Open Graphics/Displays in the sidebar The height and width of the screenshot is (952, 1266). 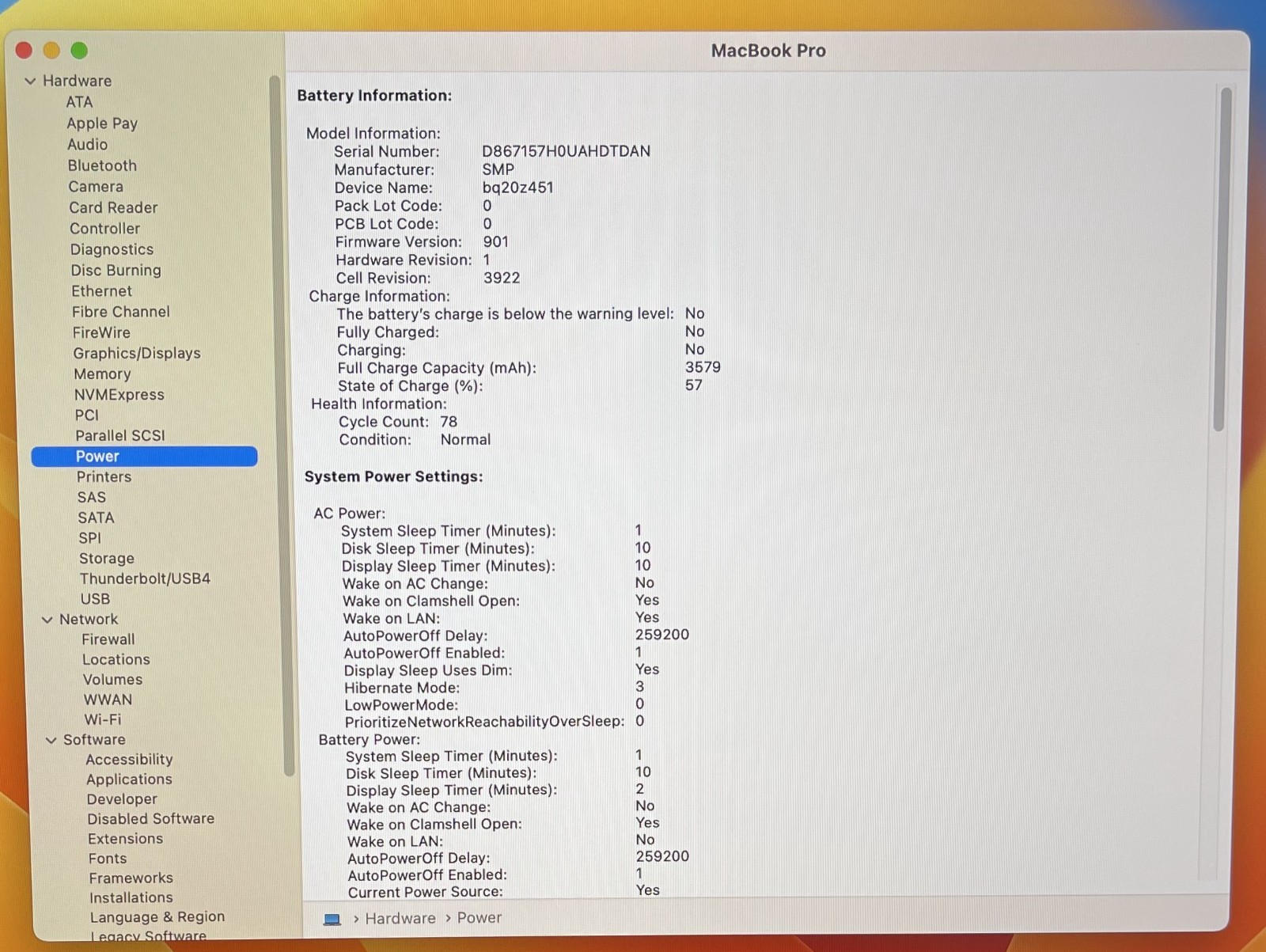[x=137, y=354]
